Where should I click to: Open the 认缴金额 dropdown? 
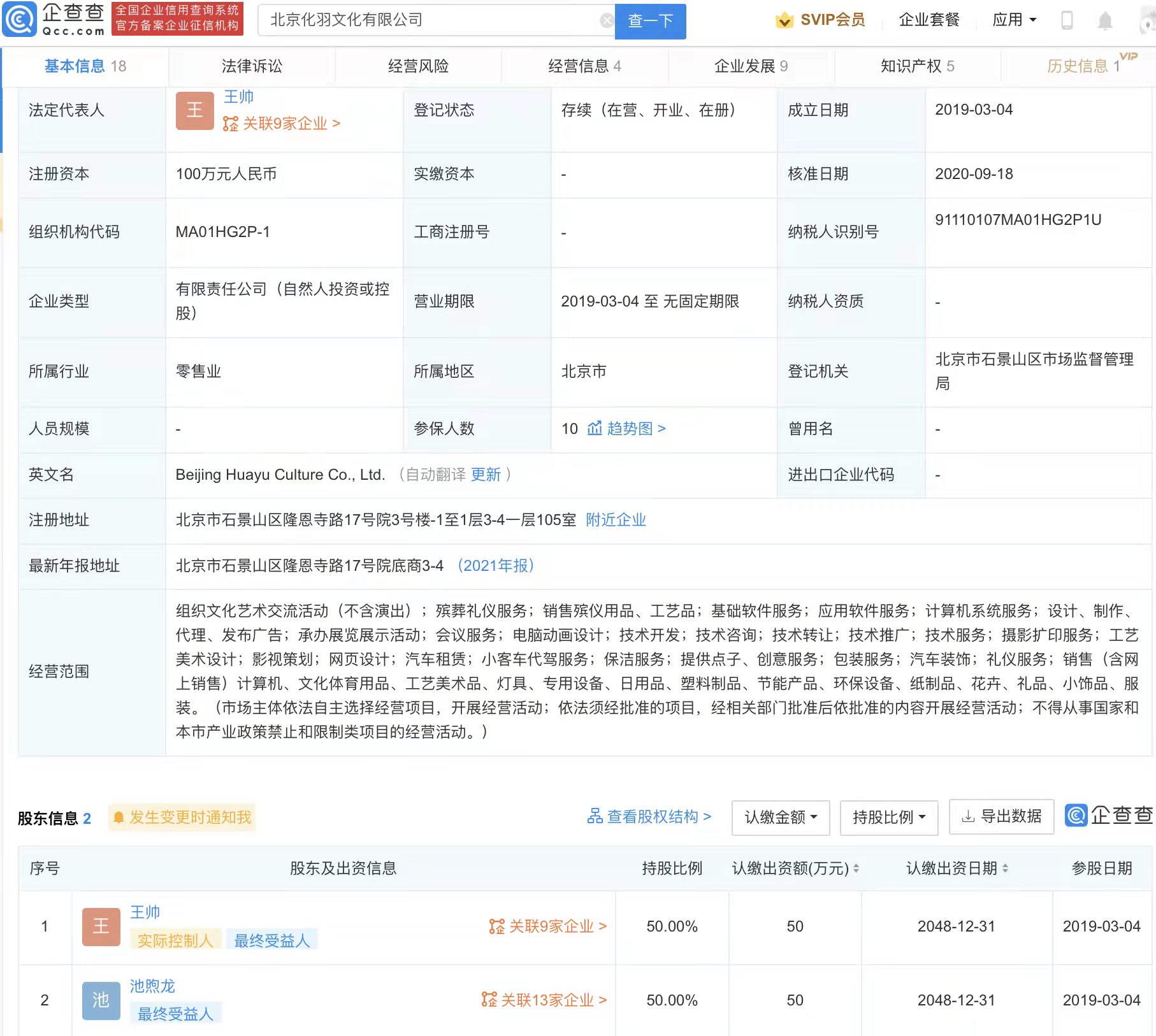point(781,817)
